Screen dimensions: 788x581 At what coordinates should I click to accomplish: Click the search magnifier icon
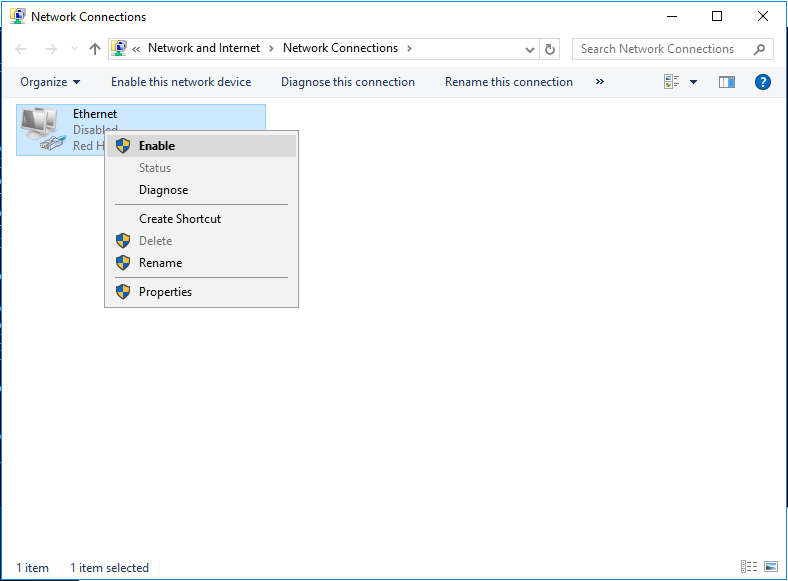760,49
